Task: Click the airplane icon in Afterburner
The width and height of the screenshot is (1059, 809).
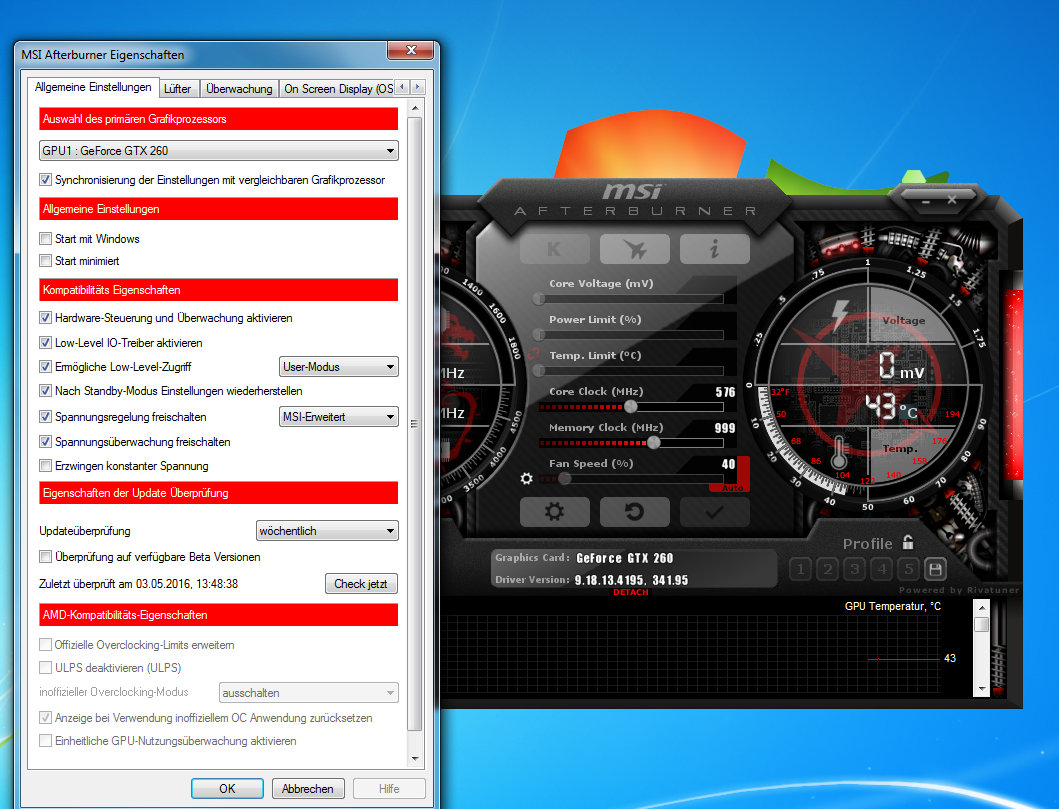Action: click(x=634, y=249)
